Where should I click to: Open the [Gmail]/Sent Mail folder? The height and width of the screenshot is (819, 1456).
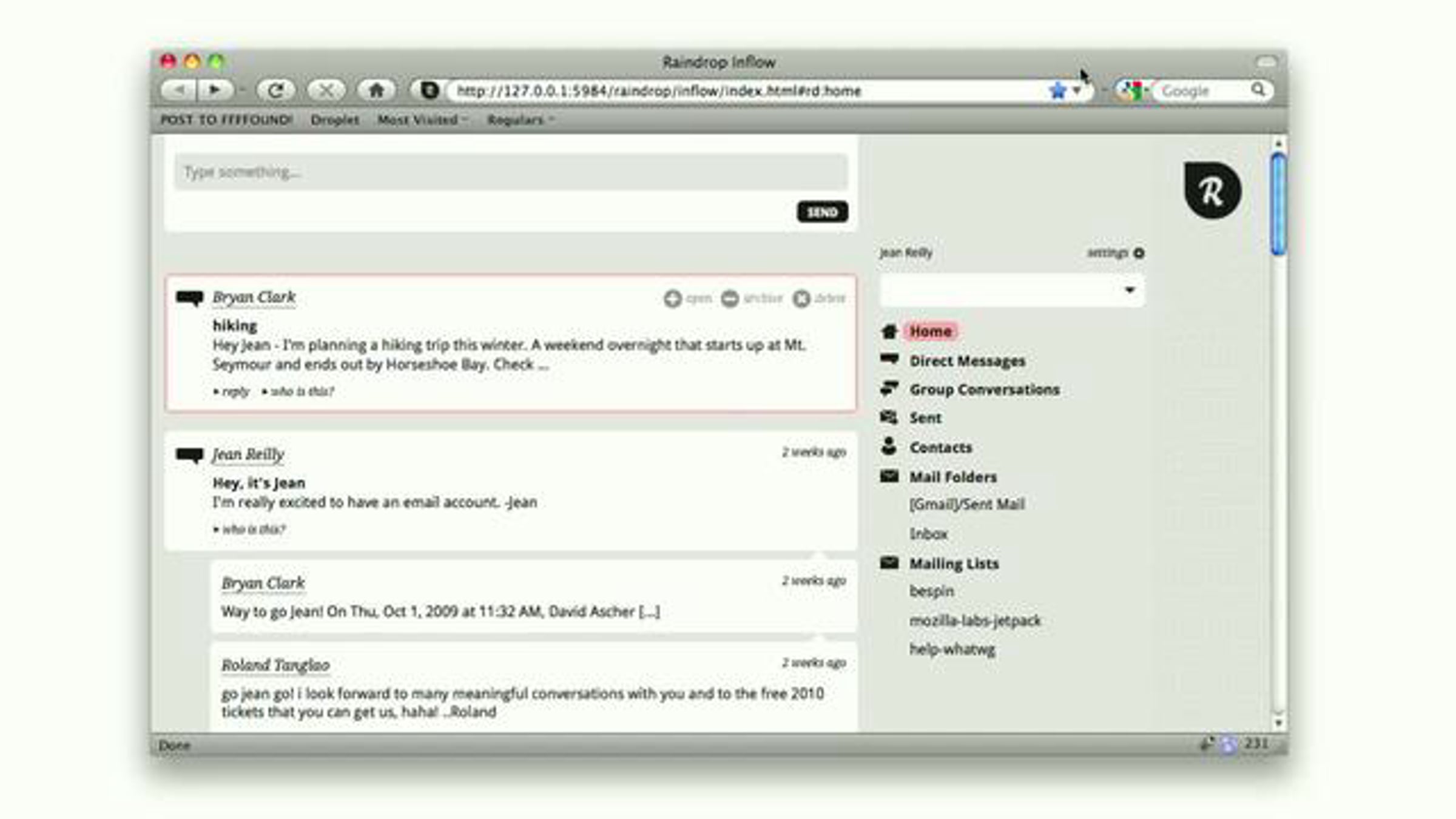click(966, 504)
